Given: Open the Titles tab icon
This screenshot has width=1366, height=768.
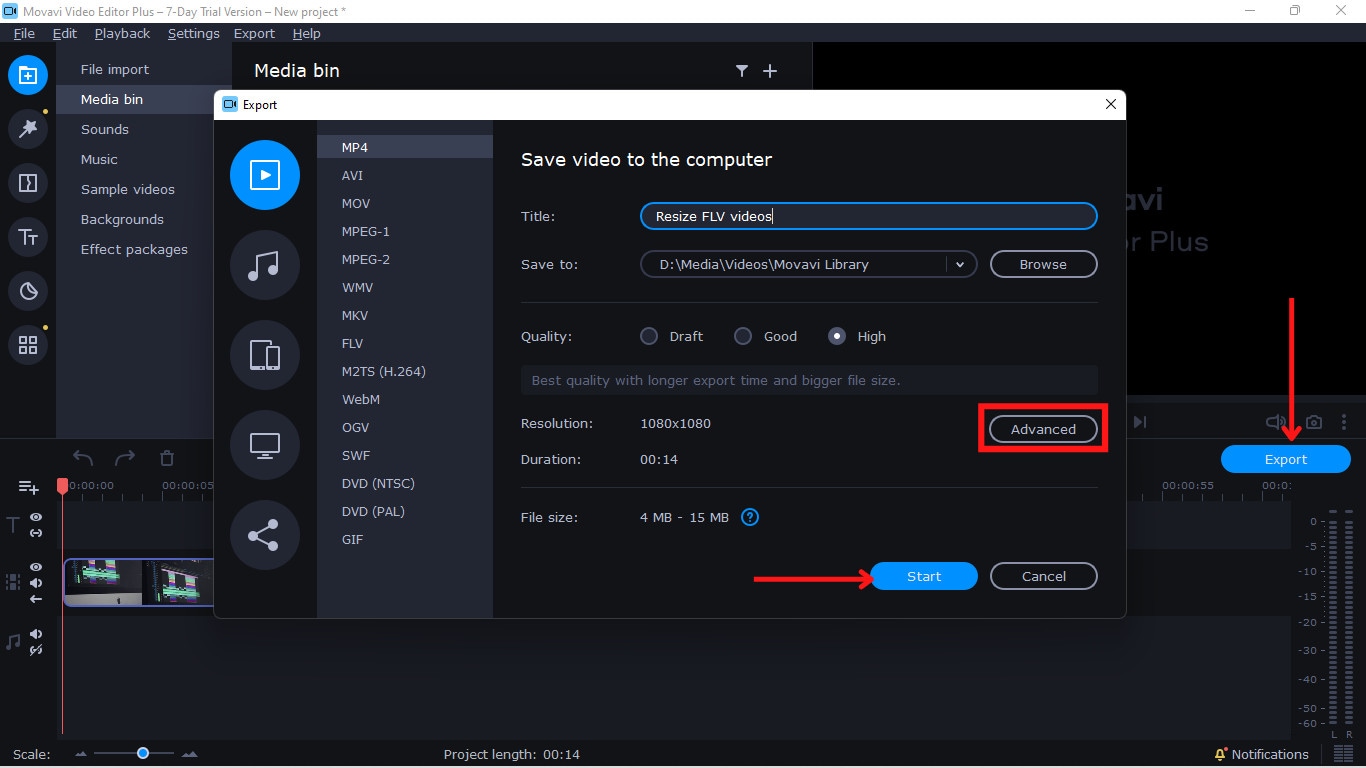Looking at the screenshot, I should [28, 237].
